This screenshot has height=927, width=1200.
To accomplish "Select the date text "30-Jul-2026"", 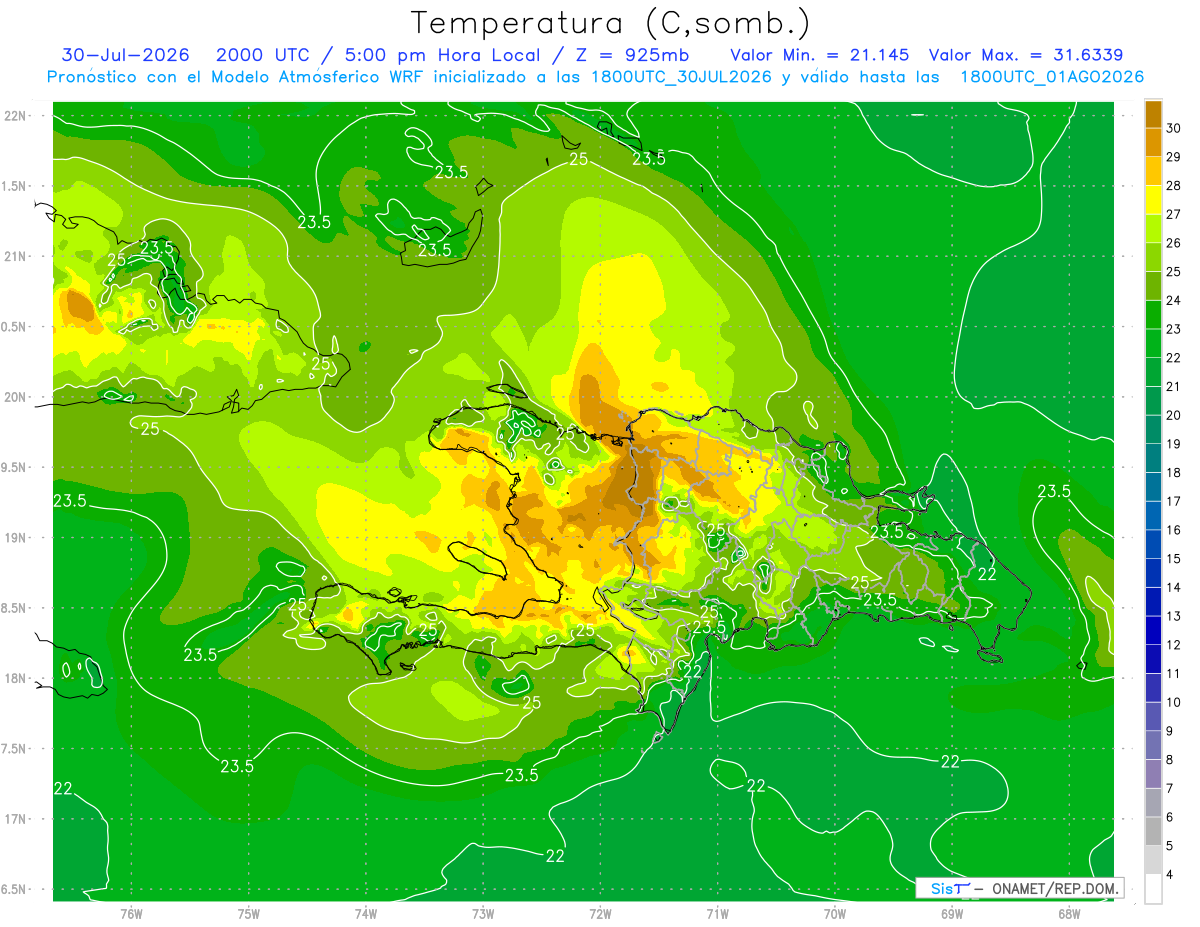I will point(126,55).
